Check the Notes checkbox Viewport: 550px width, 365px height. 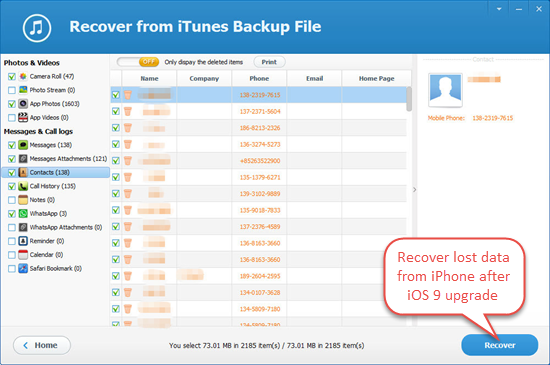point(12,200)
